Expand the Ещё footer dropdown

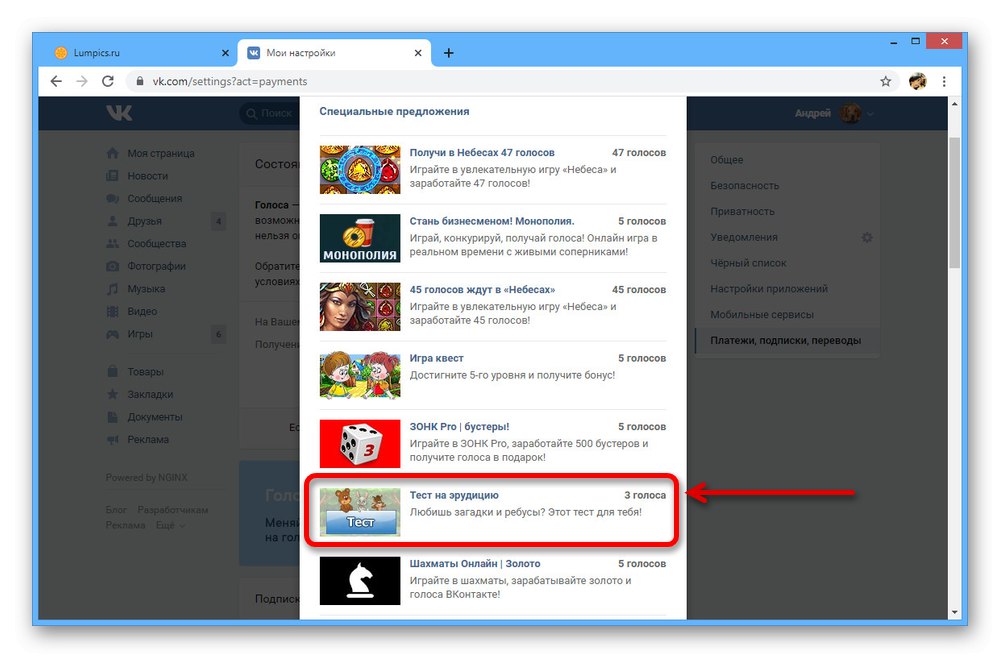171,525
